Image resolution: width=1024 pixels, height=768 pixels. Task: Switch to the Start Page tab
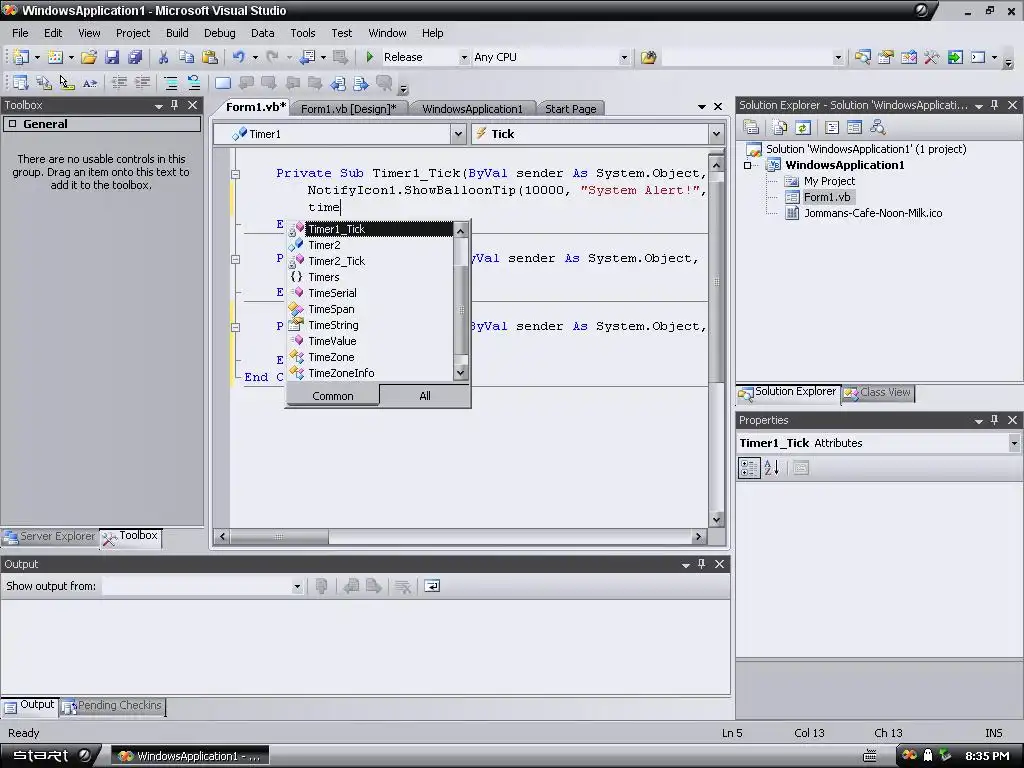tap(570, 109)
